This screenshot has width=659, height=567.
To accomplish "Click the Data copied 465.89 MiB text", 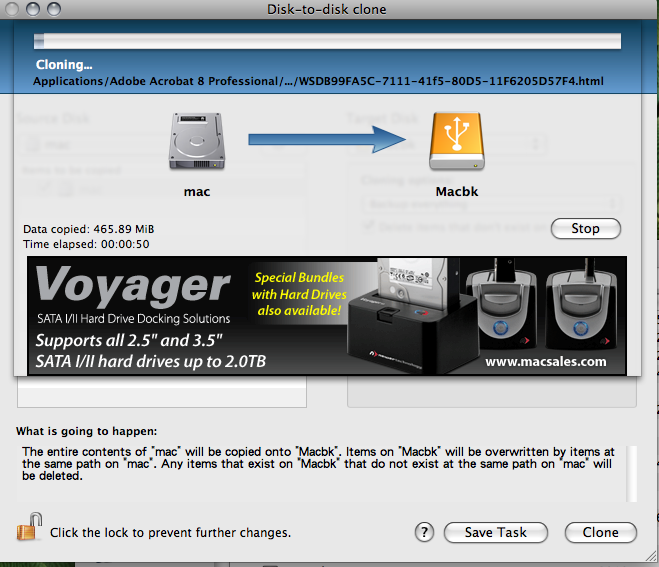I will [x=89, y=229].
